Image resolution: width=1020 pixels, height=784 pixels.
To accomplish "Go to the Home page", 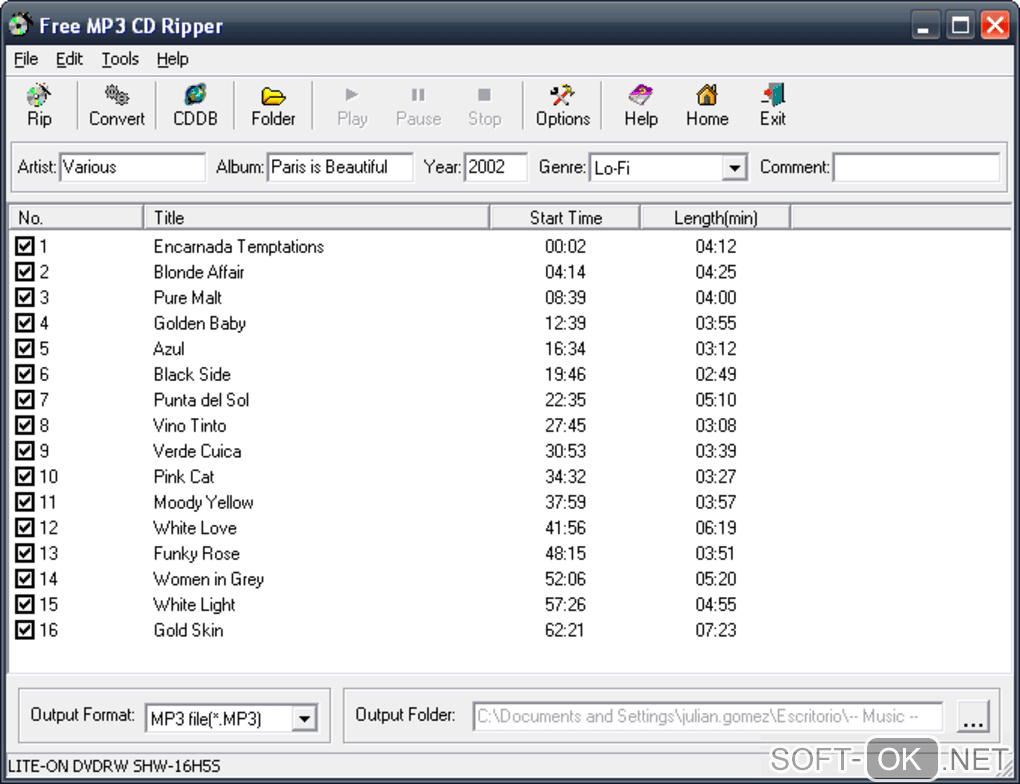I will [x=707, y=105].
